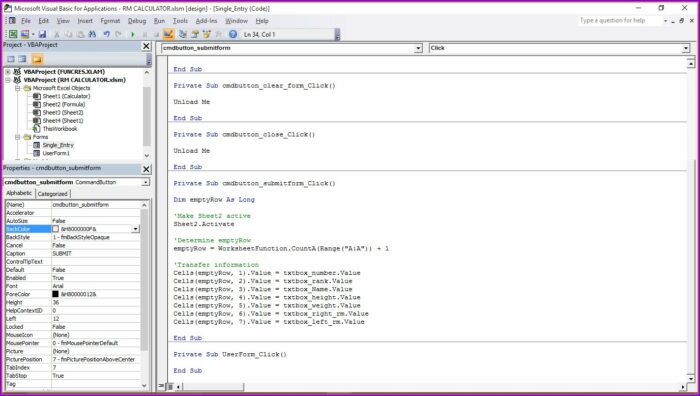Image resolution: width=700 pixels, height=396 pixels.
Task: Click the Enabled property row
Action: click(x=73, y=278)
